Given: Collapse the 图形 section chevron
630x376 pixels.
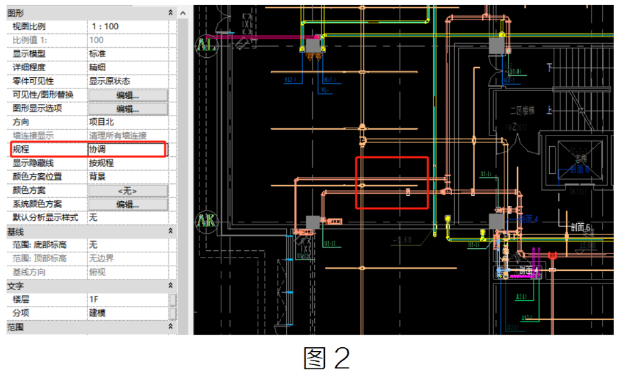Looking at the screenshot, I should (170, 13).
